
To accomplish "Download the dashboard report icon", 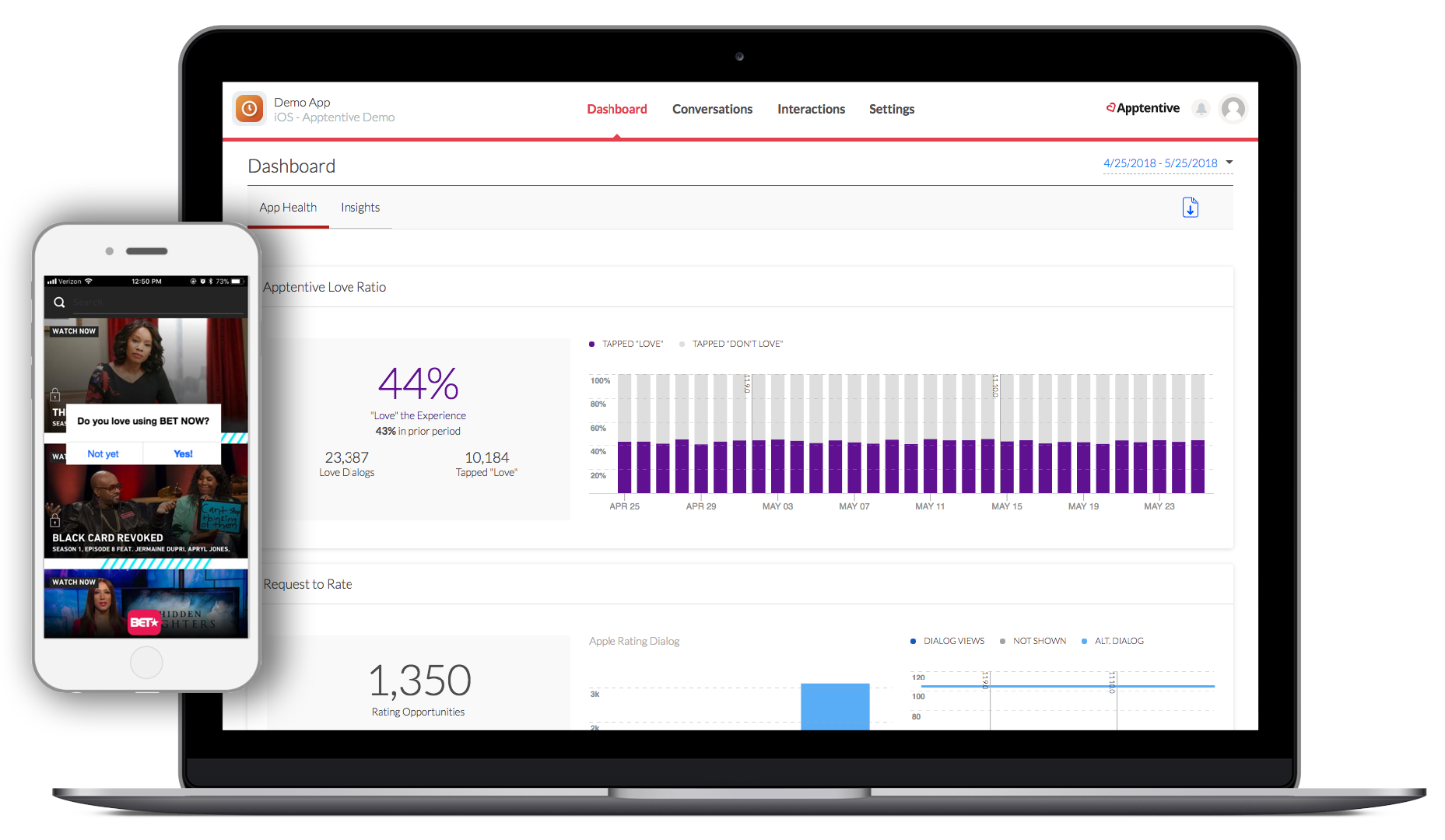I will tap(1191, 208).
